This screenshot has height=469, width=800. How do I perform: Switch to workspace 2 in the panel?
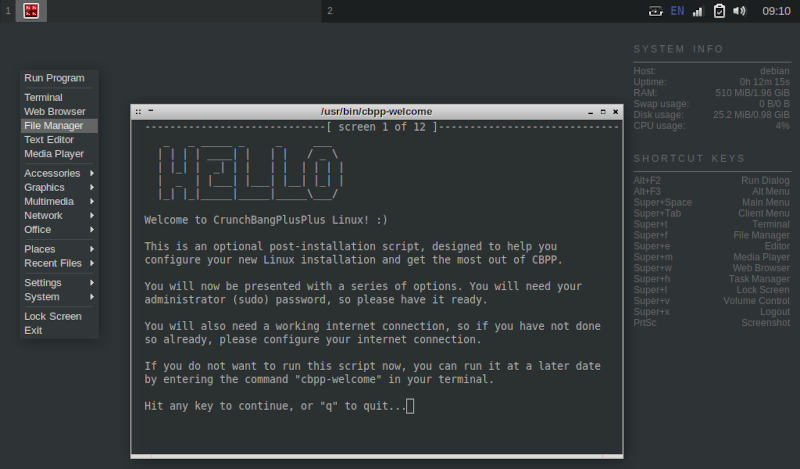[x=330, y=11]
